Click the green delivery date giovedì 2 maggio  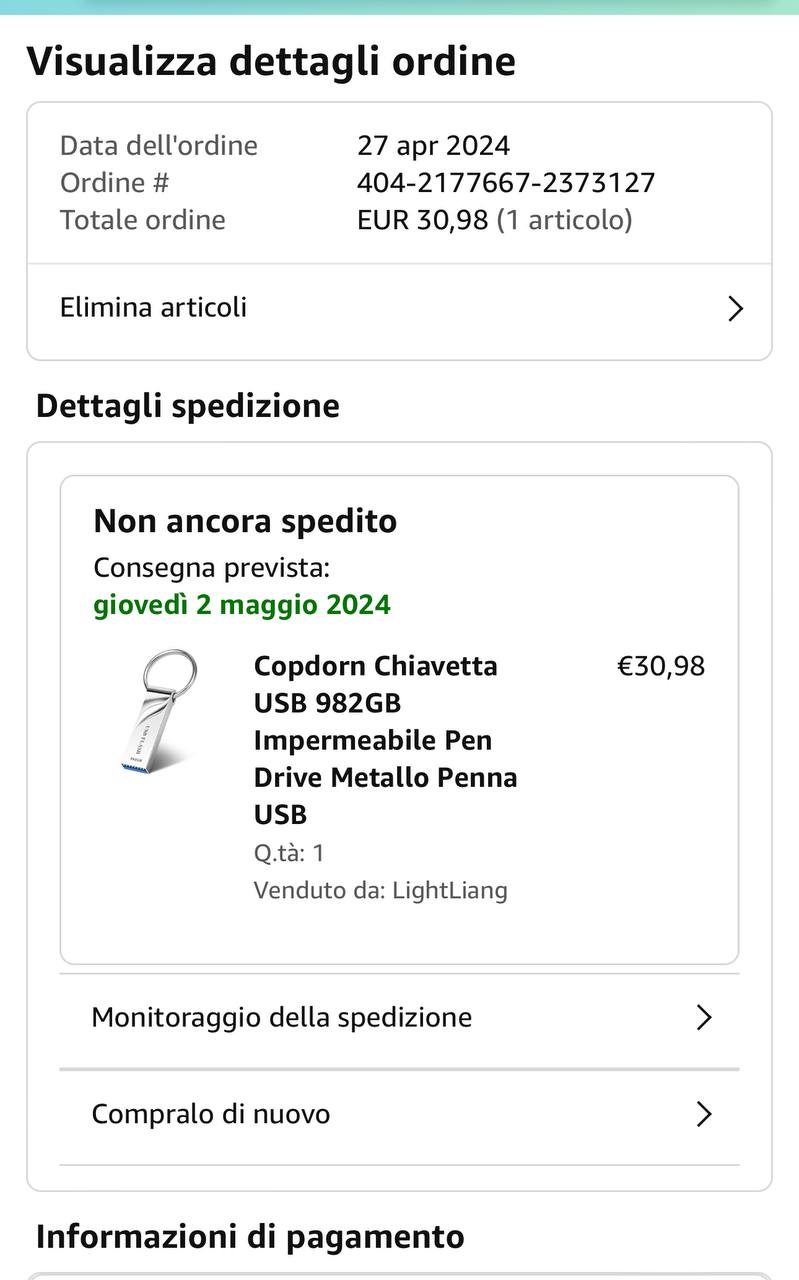point(242,605)
